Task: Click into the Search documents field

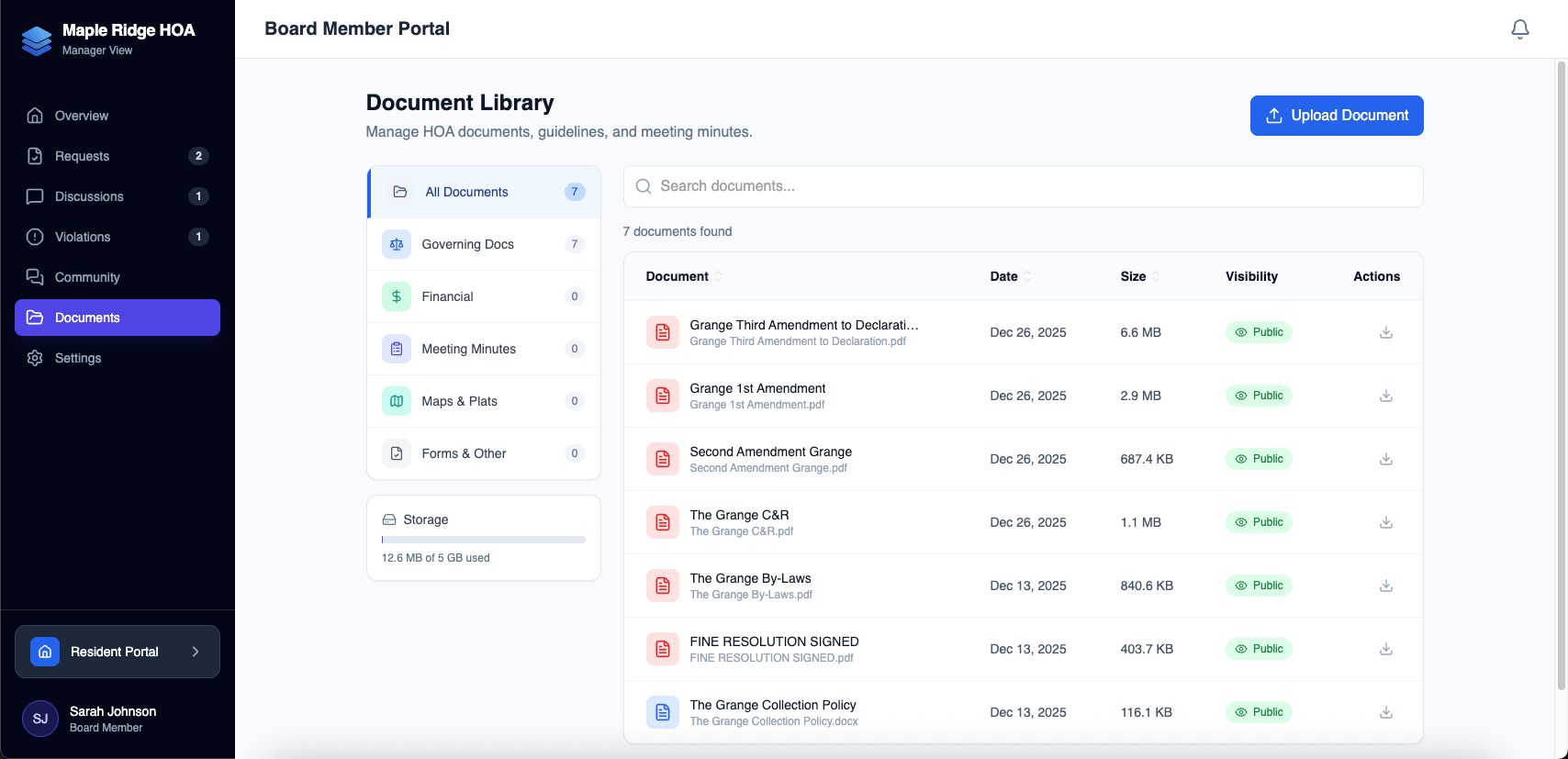Action: (x=1024, y=186)
